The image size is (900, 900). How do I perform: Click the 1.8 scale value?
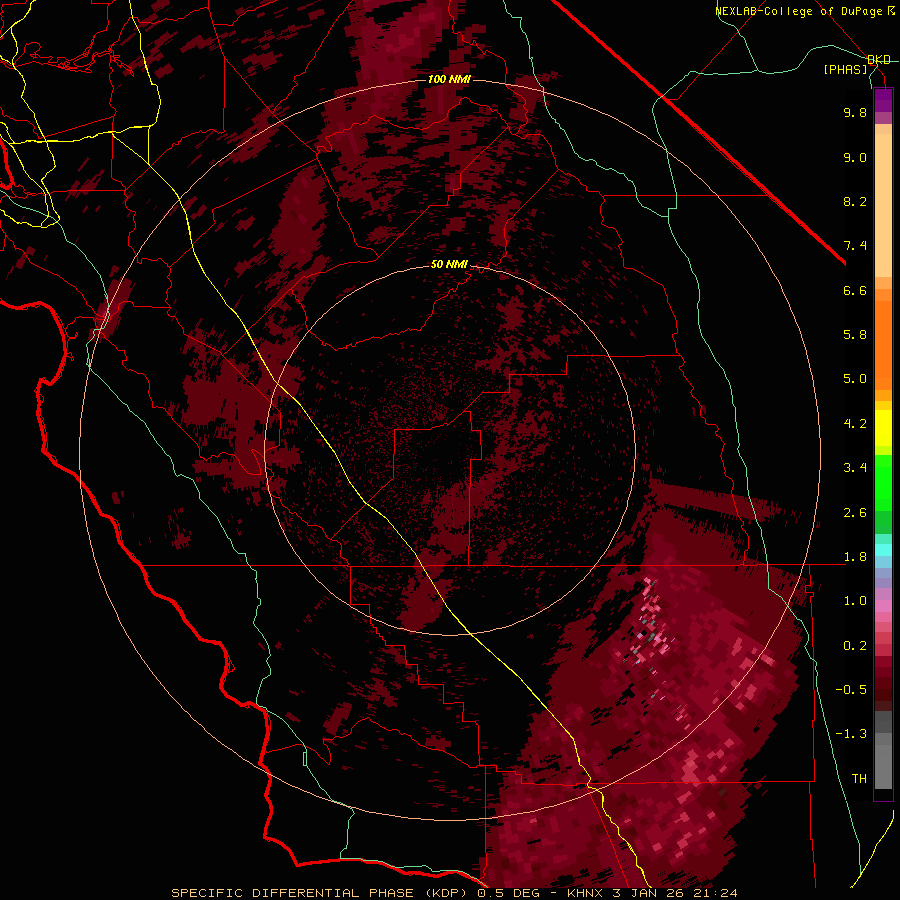point(855,557)
